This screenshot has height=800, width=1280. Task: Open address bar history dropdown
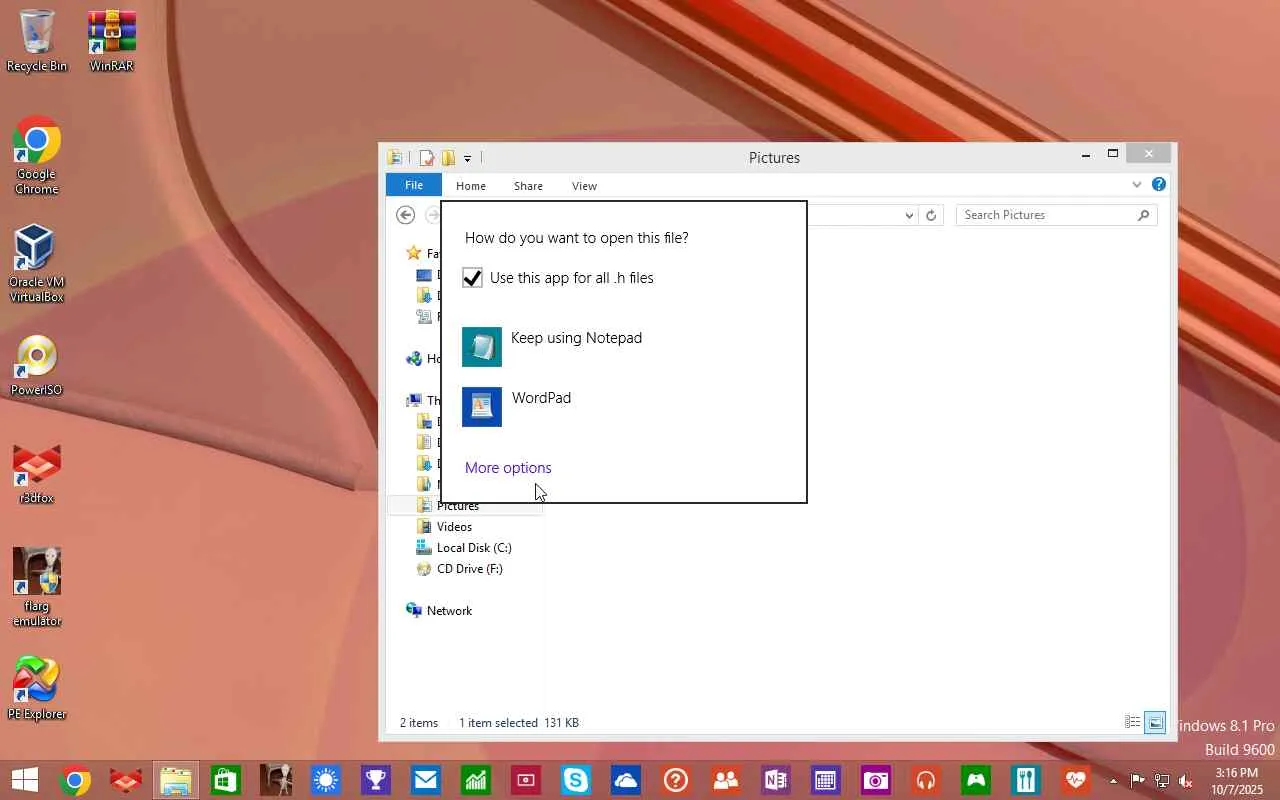tap(909, 215)
